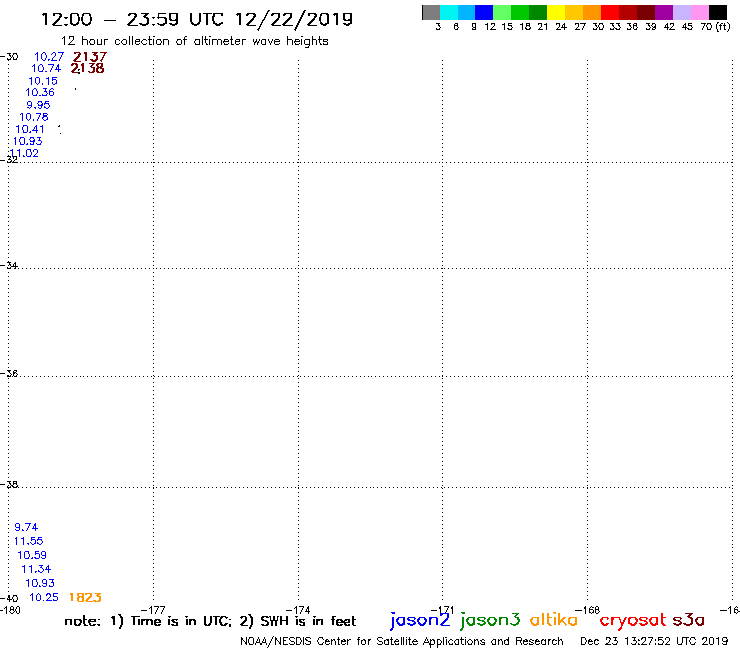This screenshot has width=740, height=650.
Task: Click the -168 longitude axis label
Action: [x=587, y=610]
